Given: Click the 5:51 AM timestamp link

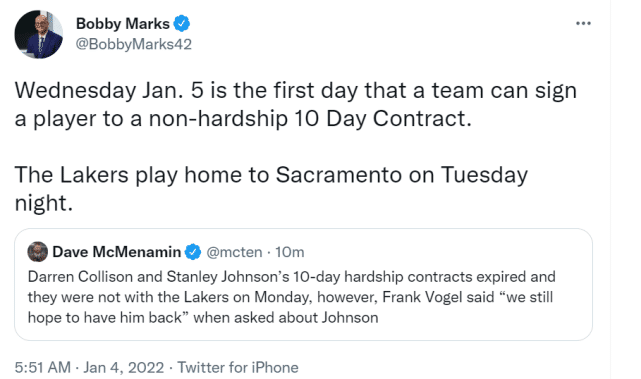Looking at the screenshot, I should click(43, 367).
